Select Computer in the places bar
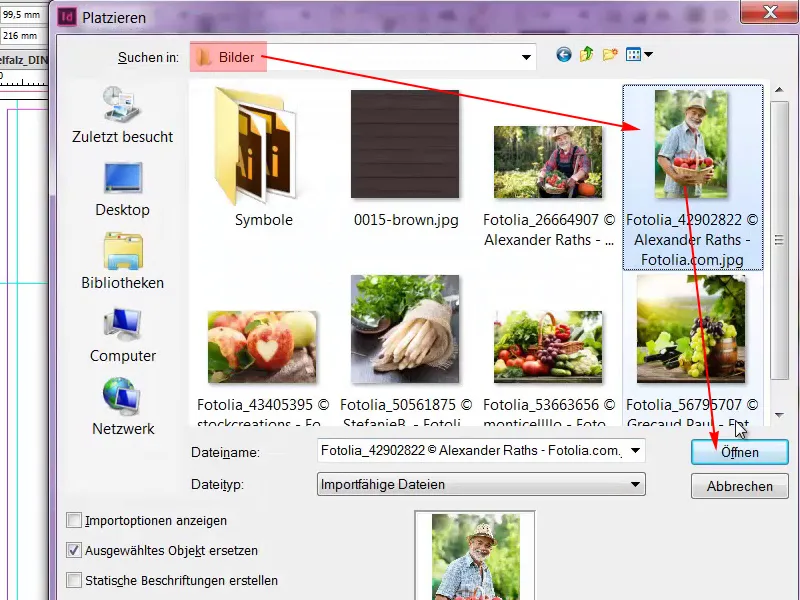This screenshot has width=800, height=600. (122, 335)
